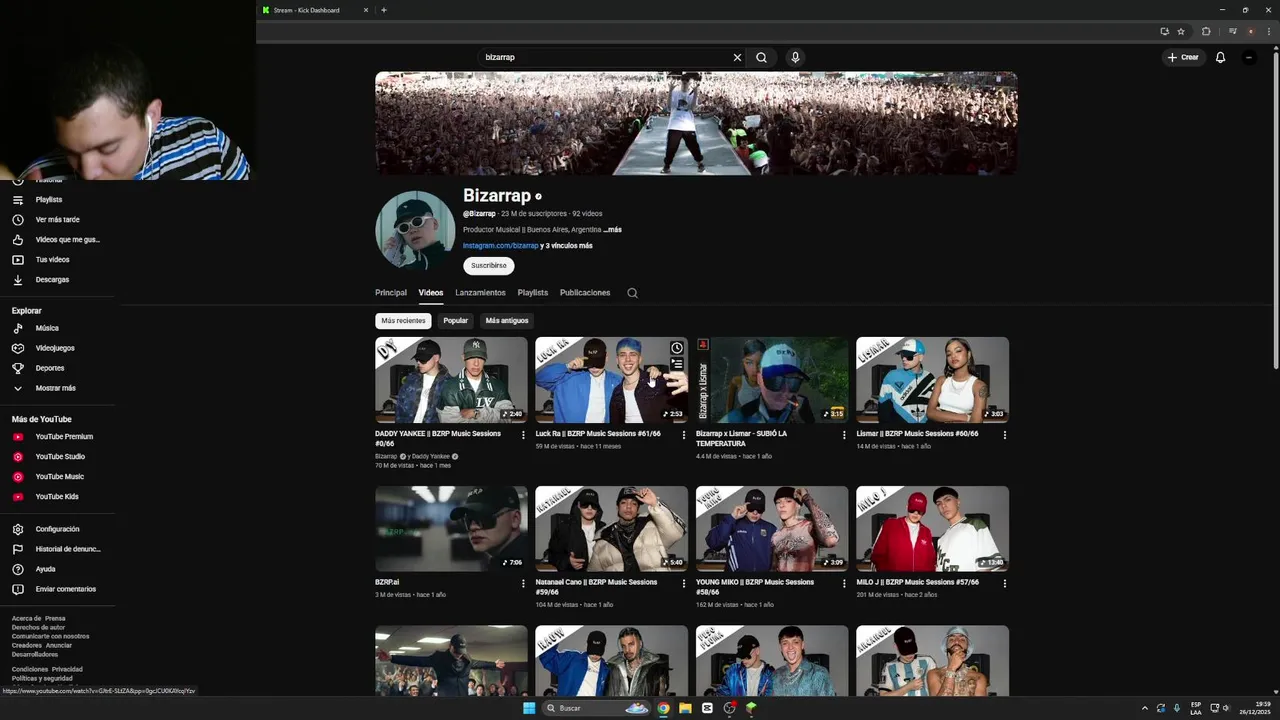Open the Daddy Yankee channel link

[x=430, y=456]
